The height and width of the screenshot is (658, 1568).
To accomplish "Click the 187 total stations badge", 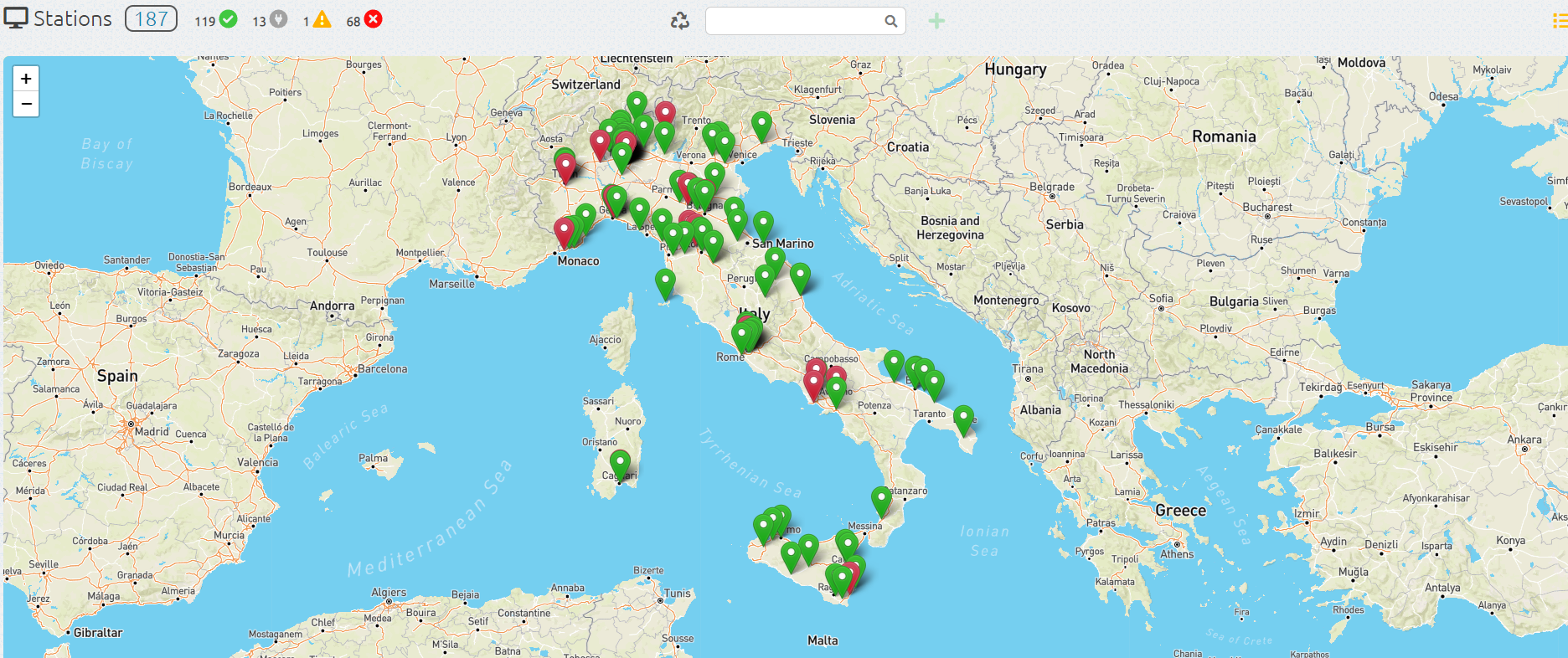I will coord(151,18).
